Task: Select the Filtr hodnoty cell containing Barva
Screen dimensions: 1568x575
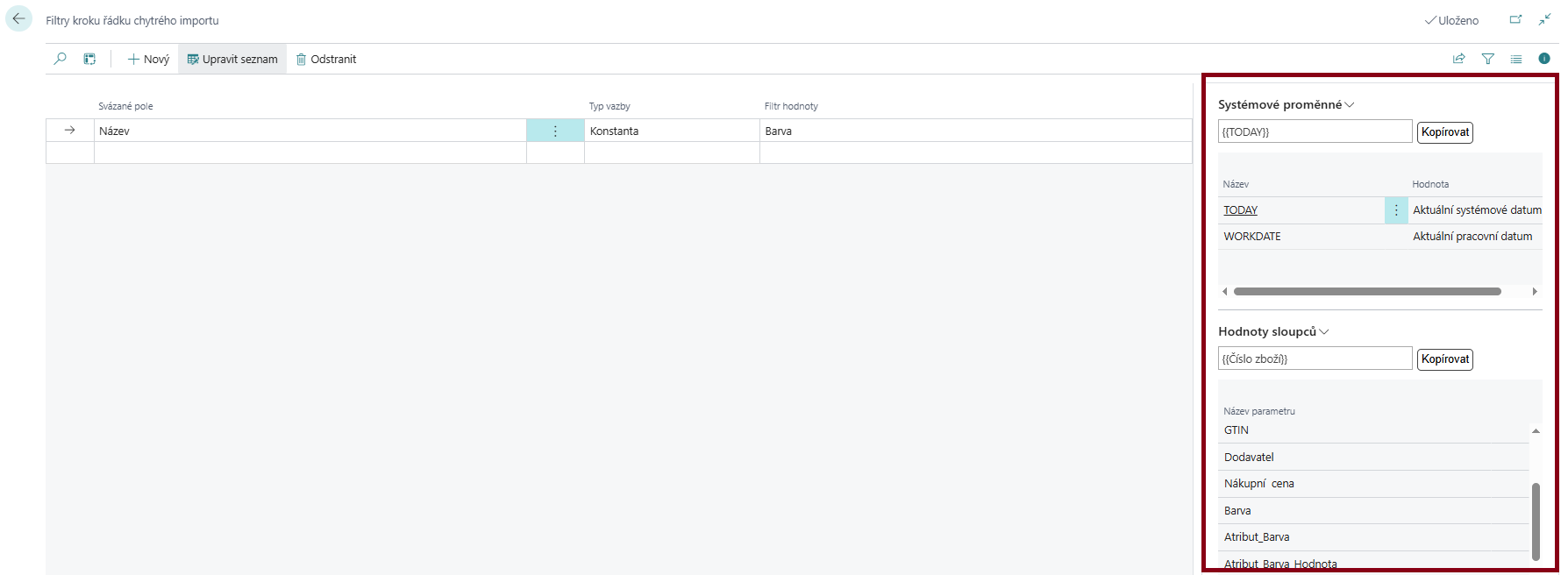Action: tap(973, 131)
